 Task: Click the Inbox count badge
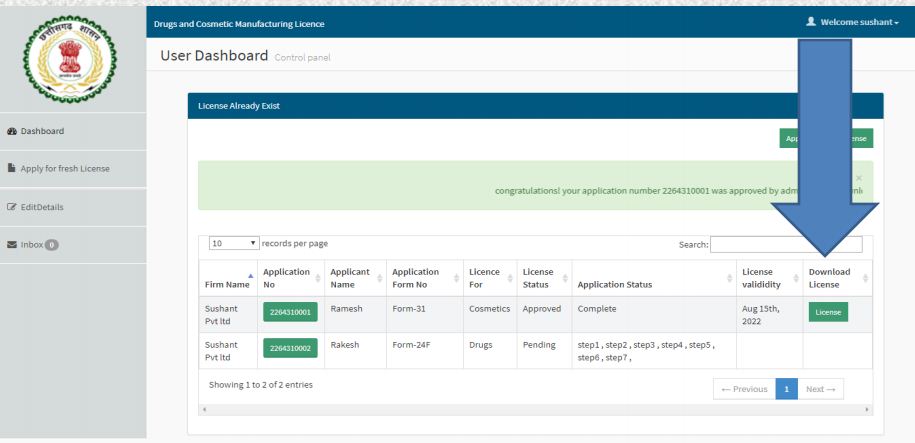(x=46, y=244)
